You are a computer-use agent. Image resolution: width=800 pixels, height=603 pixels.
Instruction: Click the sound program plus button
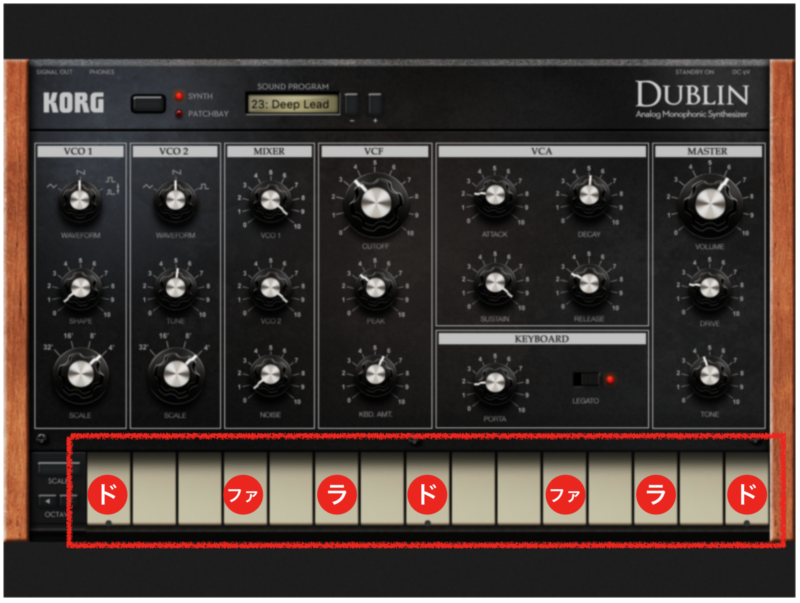tap(375, 105)
